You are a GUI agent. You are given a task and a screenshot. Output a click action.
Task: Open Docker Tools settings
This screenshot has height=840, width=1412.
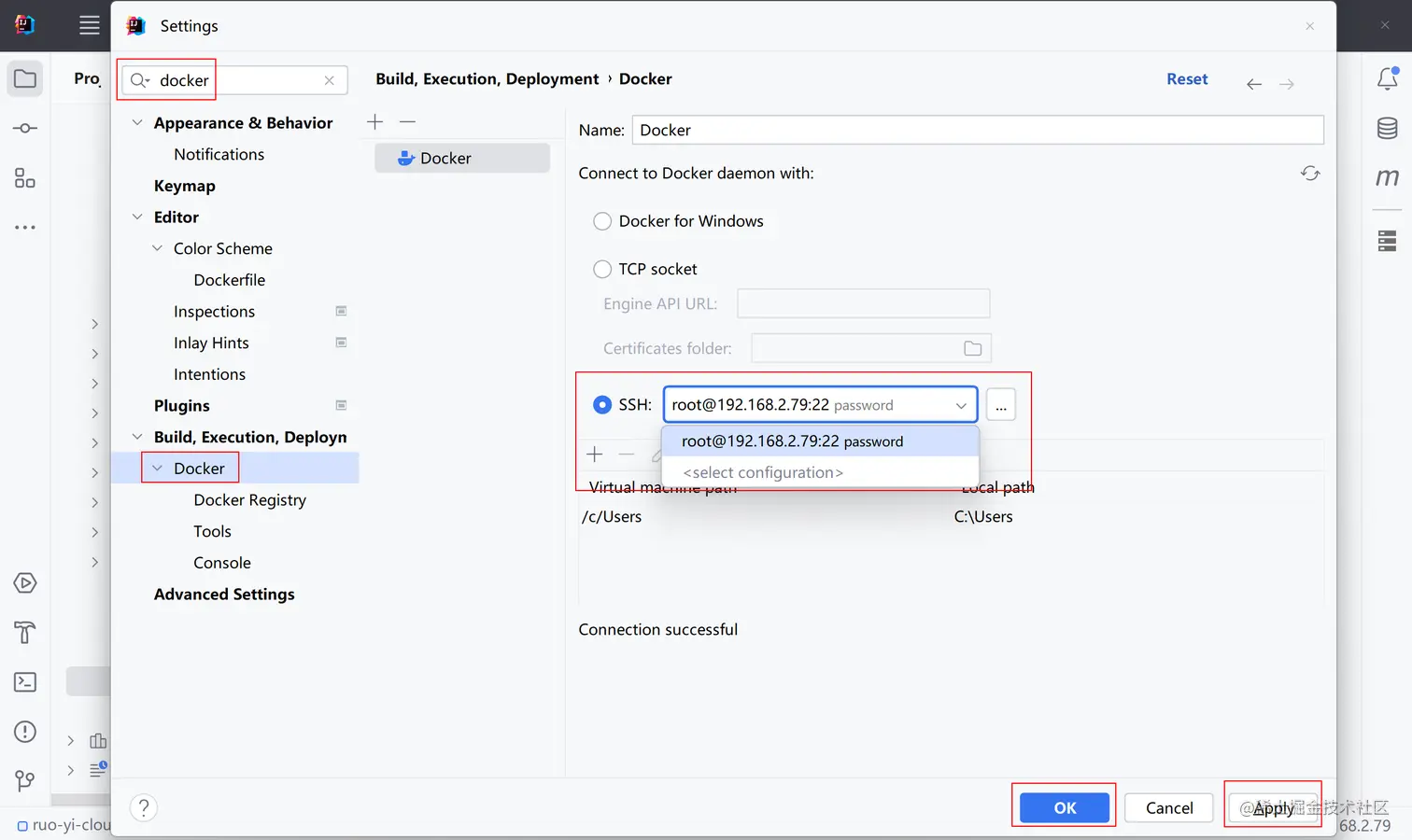pyautogui.click(x=212, y=531)
